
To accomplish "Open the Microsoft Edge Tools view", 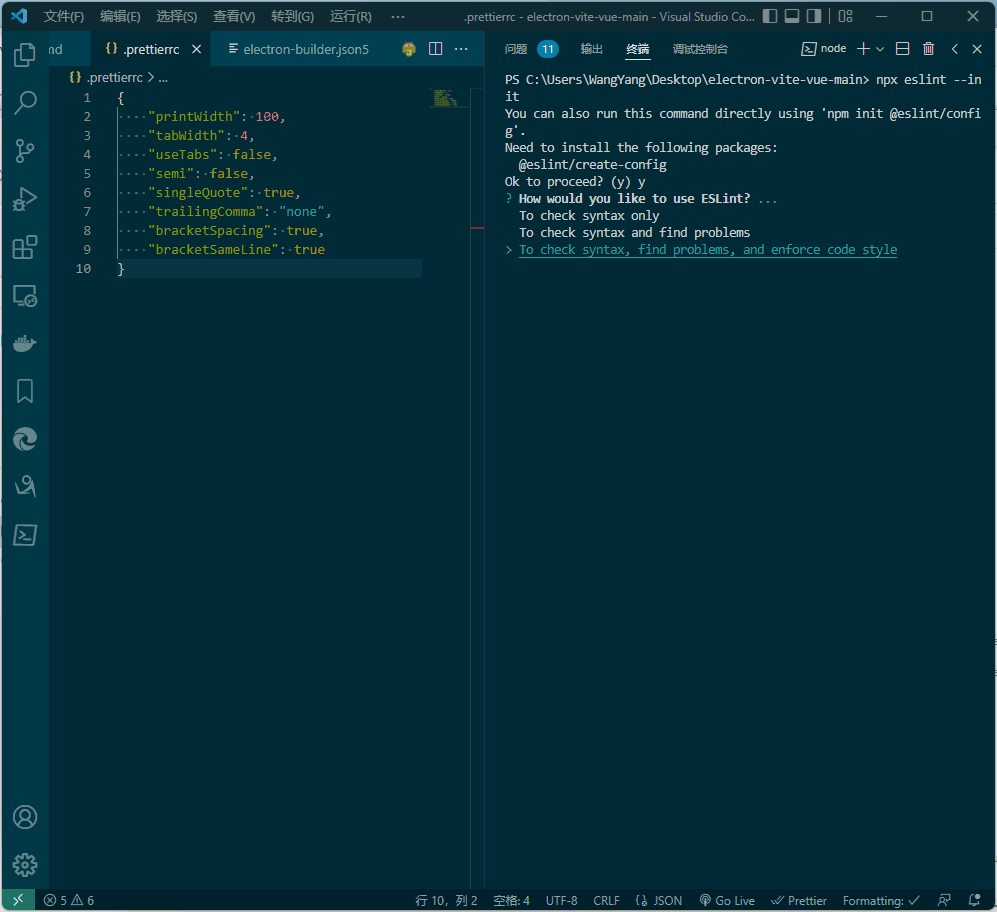I will (x=25, y=439).
